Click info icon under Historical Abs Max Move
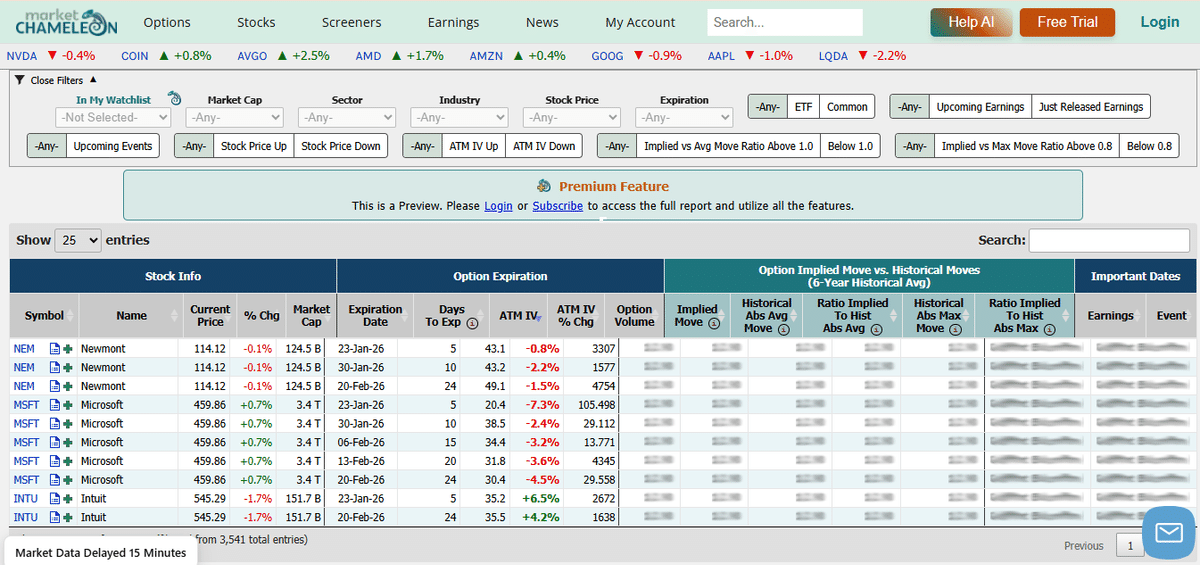The height and width of the screenshot is (565, 1200). pyautogui.click(x=953, y=328)
